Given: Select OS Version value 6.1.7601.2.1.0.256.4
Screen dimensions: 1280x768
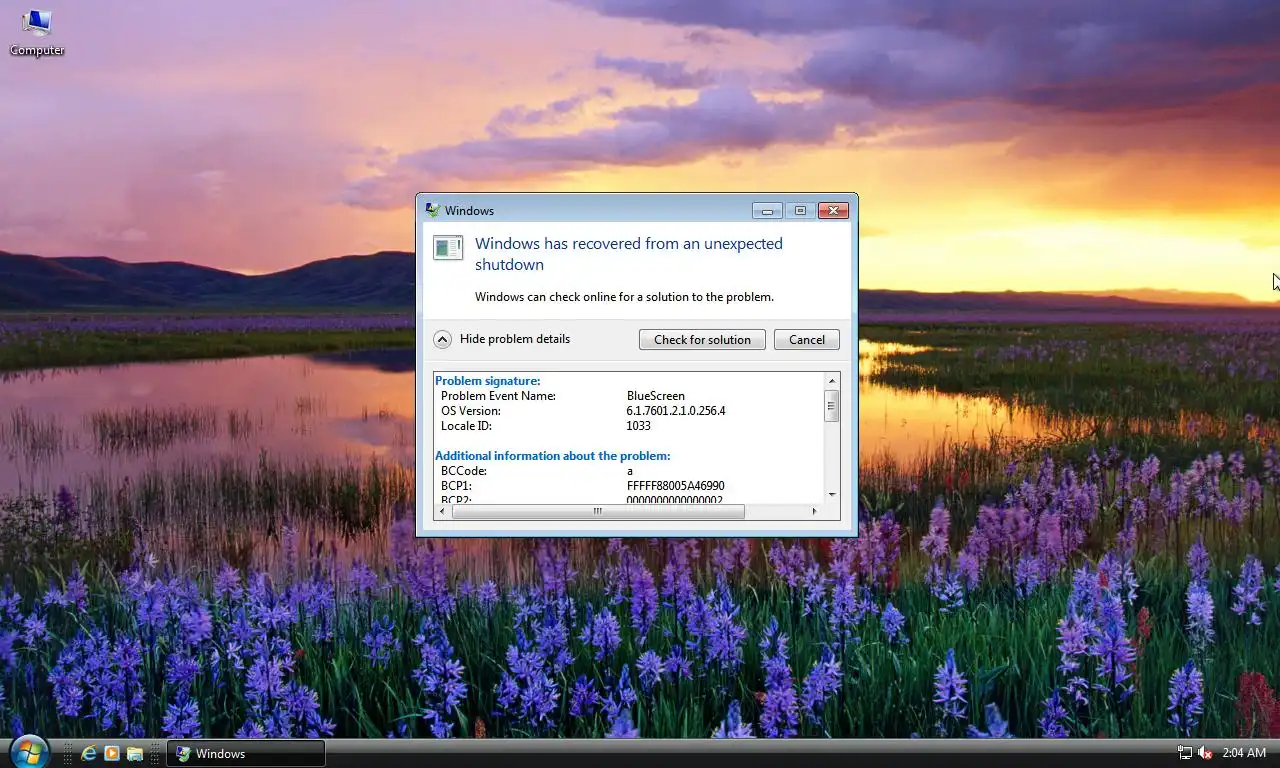Looking at the screenshot, I should [x=676, y=411].
